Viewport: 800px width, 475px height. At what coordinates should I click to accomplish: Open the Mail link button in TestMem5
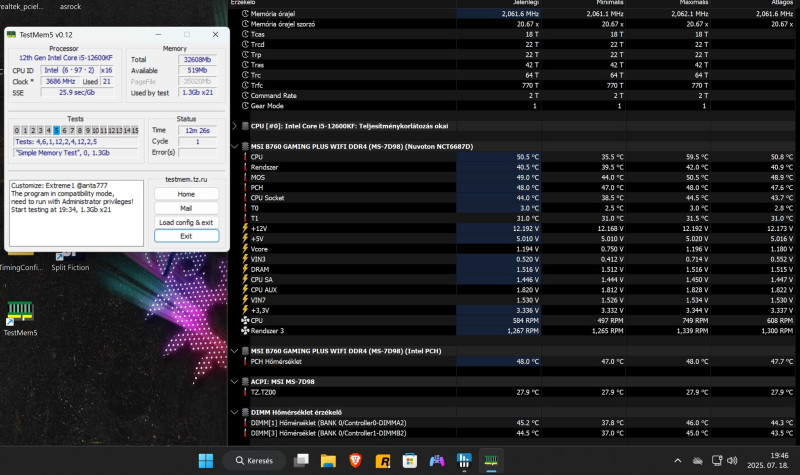186,208
